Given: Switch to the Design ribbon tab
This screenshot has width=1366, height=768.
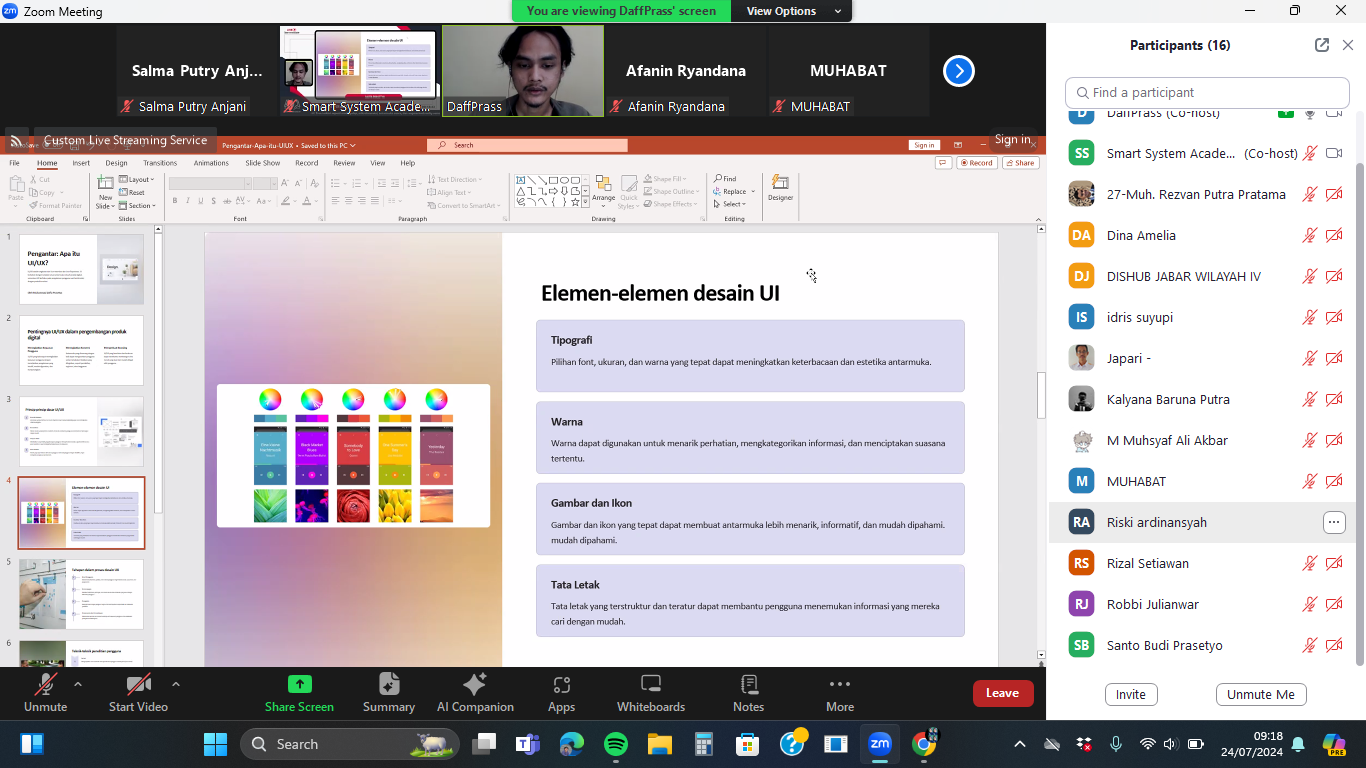Looking at the screenshot, I should pos(116,163).
